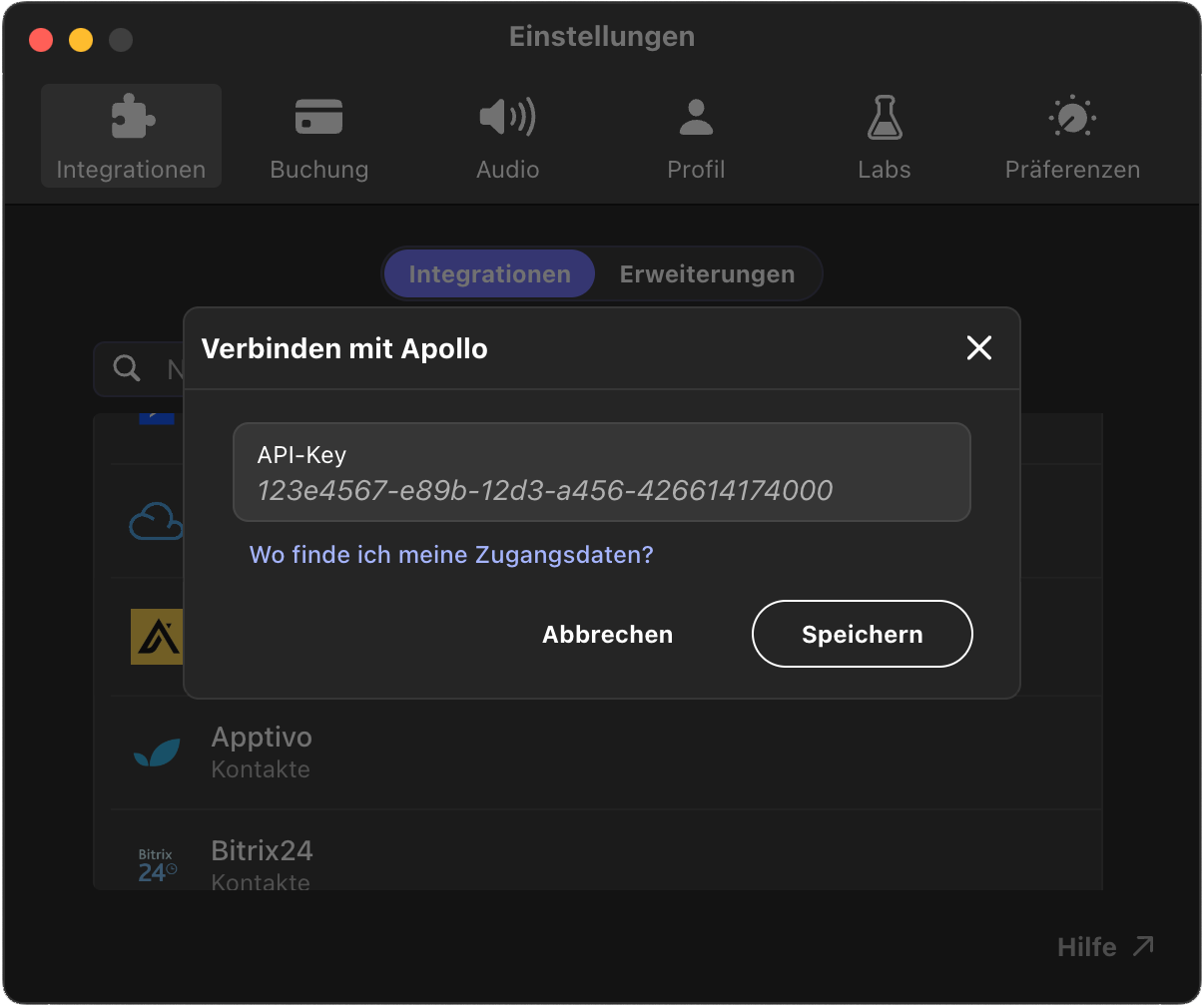Click the Hilfe external arrow icon
This screenshot has width=1204, height=1006.
1143,945
